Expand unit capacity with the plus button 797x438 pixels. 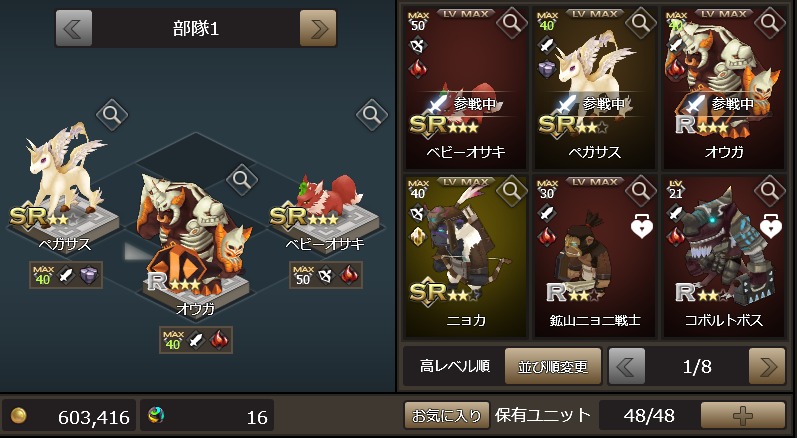[x=743, y=416]
